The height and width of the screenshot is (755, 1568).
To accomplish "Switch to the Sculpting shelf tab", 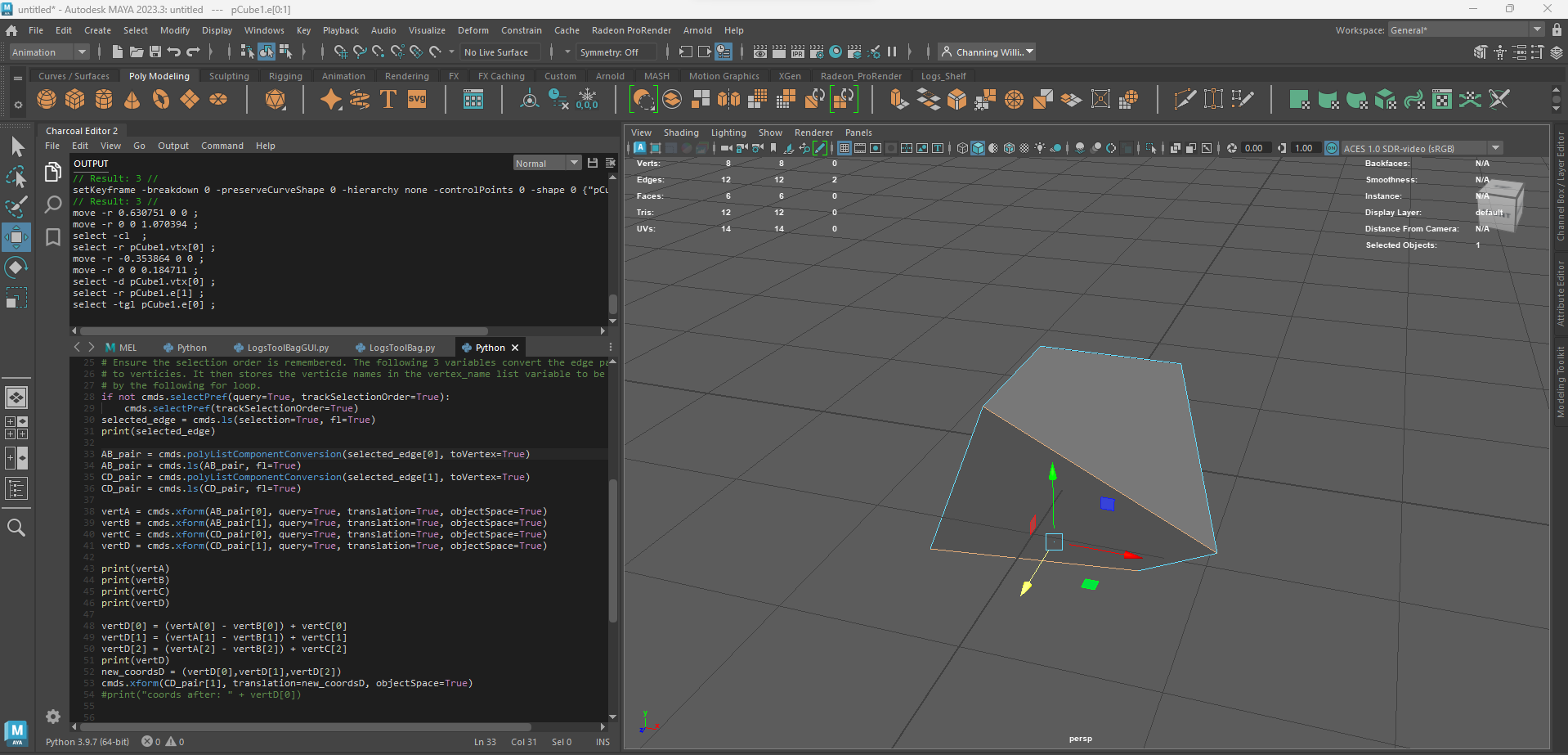I will 229,76.
